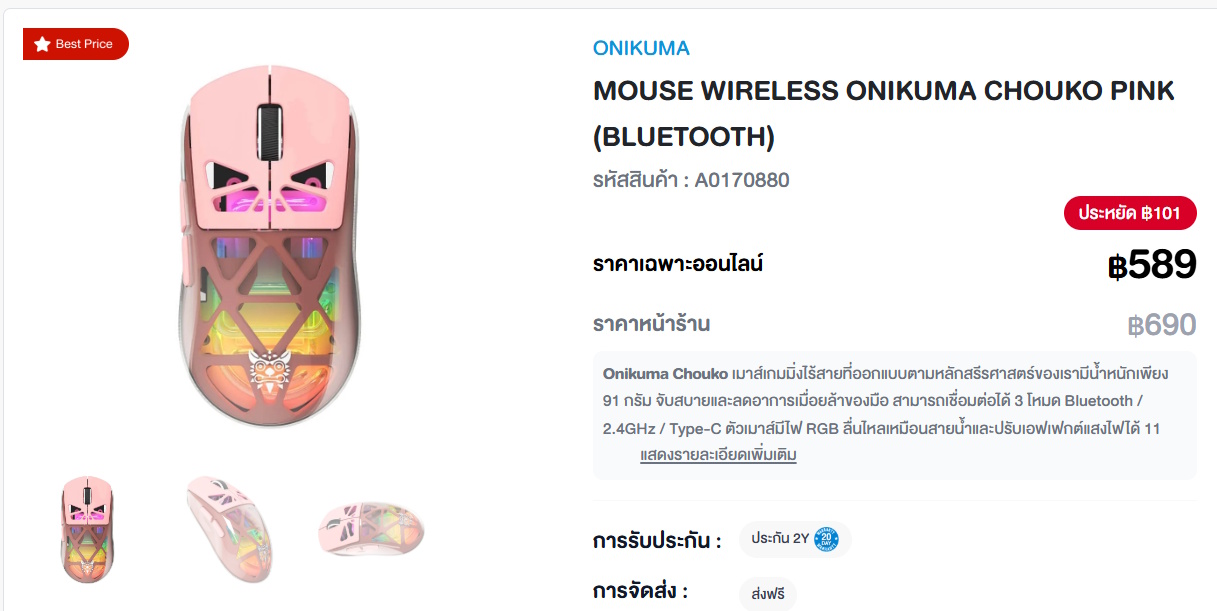Click the red Best Price badge
Screen dimensions: 1217x611
click(x=76, y=43)
